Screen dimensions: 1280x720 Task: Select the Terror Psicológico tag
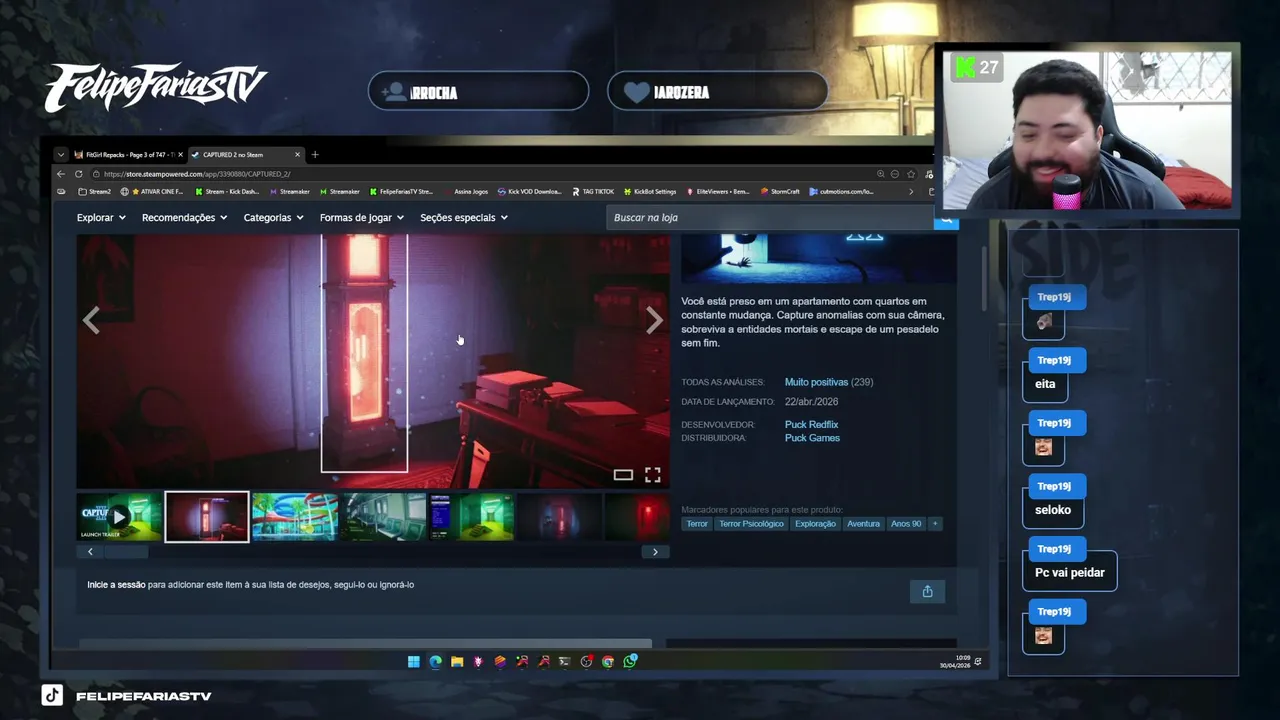pyautogui.click(x=751, y=524)
